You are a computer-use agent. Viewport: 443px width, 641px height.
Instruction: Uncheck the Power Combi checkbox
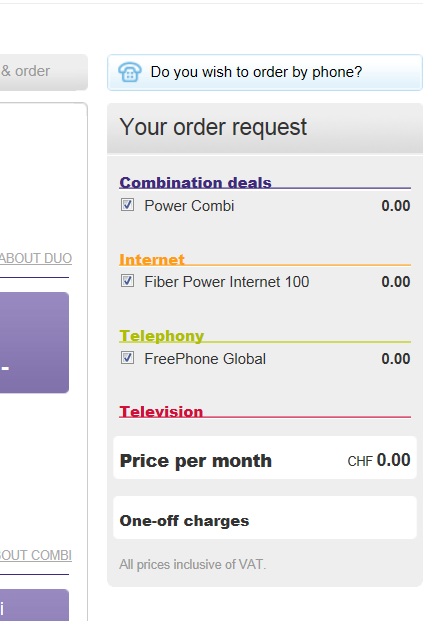128,204
